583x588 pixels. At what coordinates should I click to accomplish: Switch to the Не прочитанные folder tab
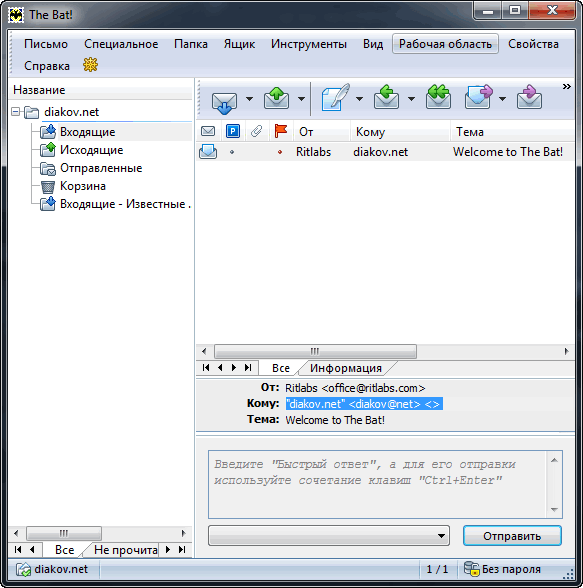(x=126, y=550)
